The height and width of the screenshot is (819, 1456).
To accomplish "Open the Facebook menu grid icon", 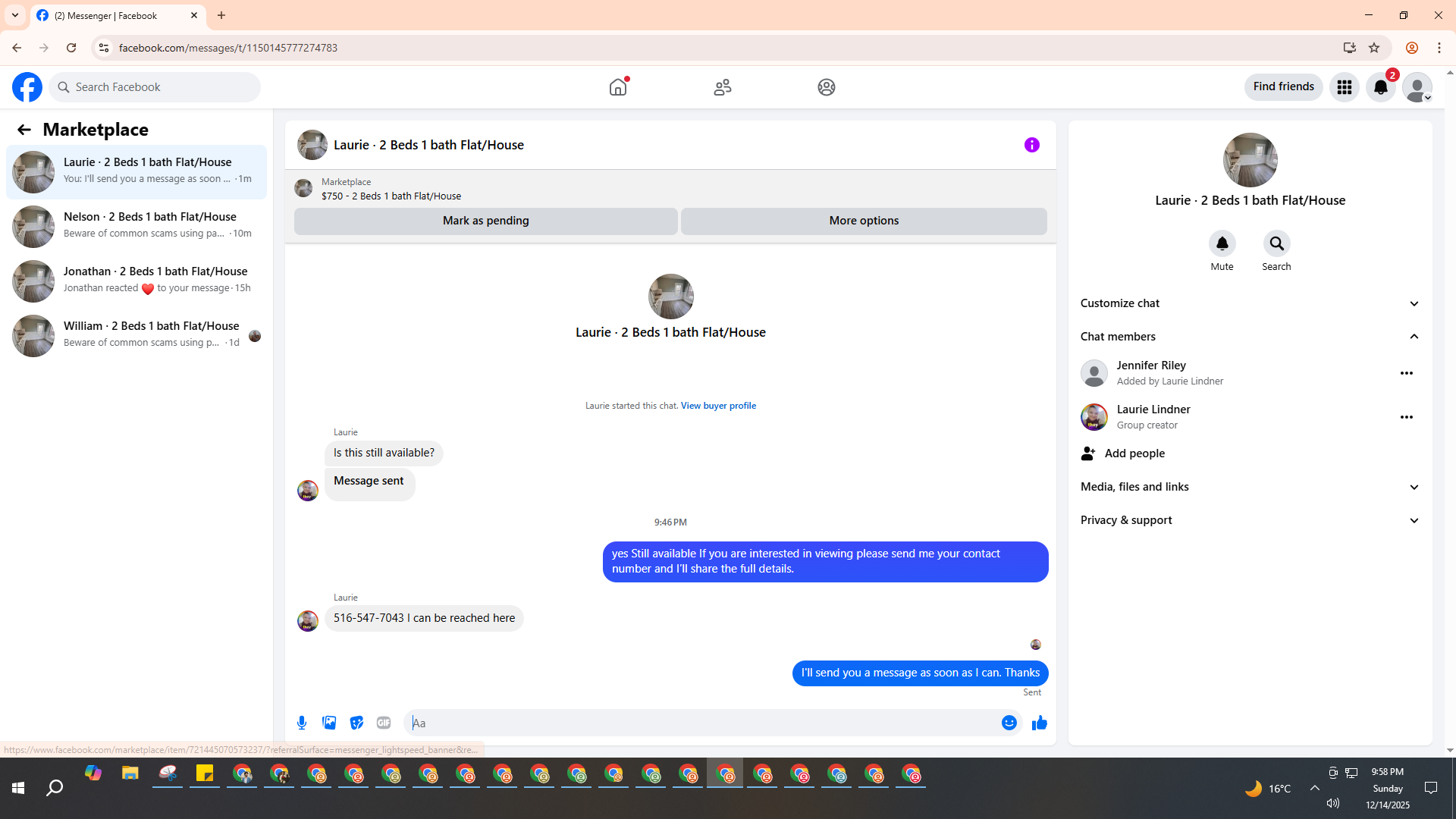I will point(1344,87).
